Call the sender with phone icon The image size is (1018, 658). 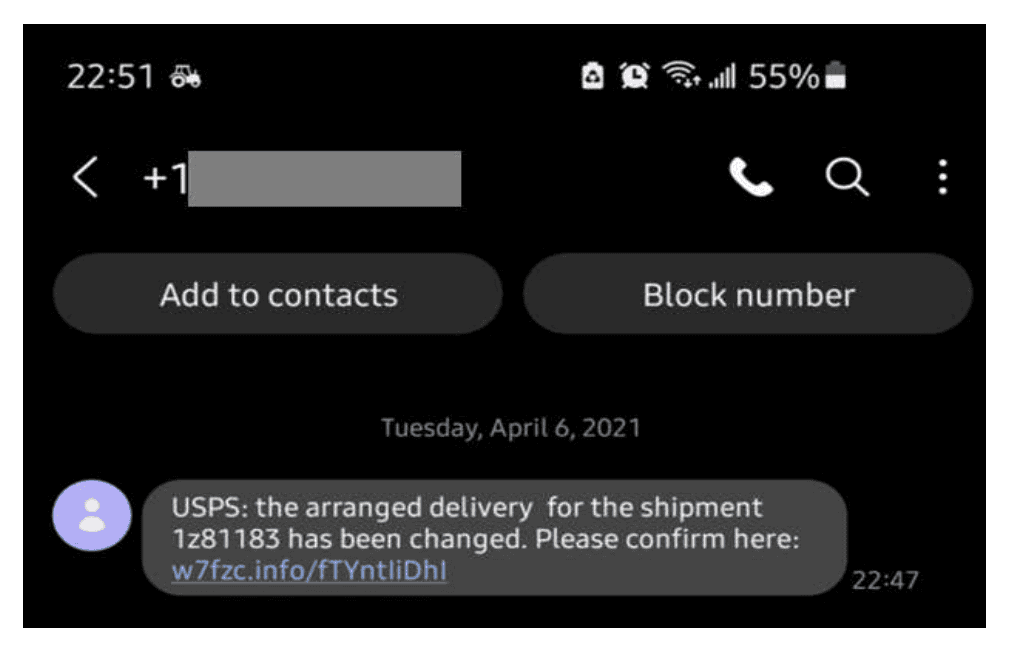click(x=750, y=179)
